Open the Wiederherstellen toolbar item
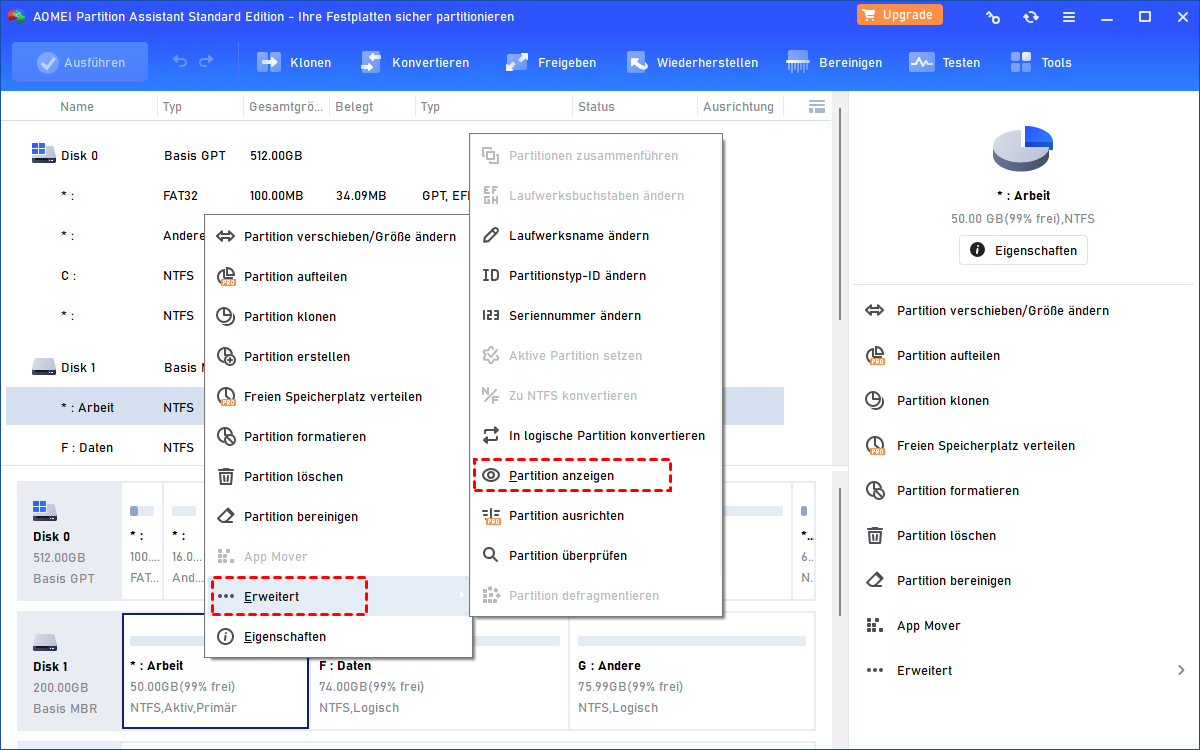 pyautogui.click(x=692, y=62)
